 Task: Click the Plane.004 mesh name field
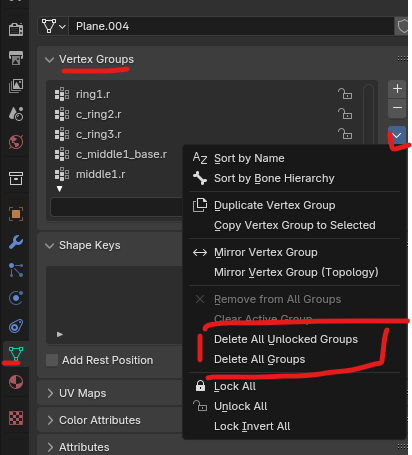tap(231, 26)
